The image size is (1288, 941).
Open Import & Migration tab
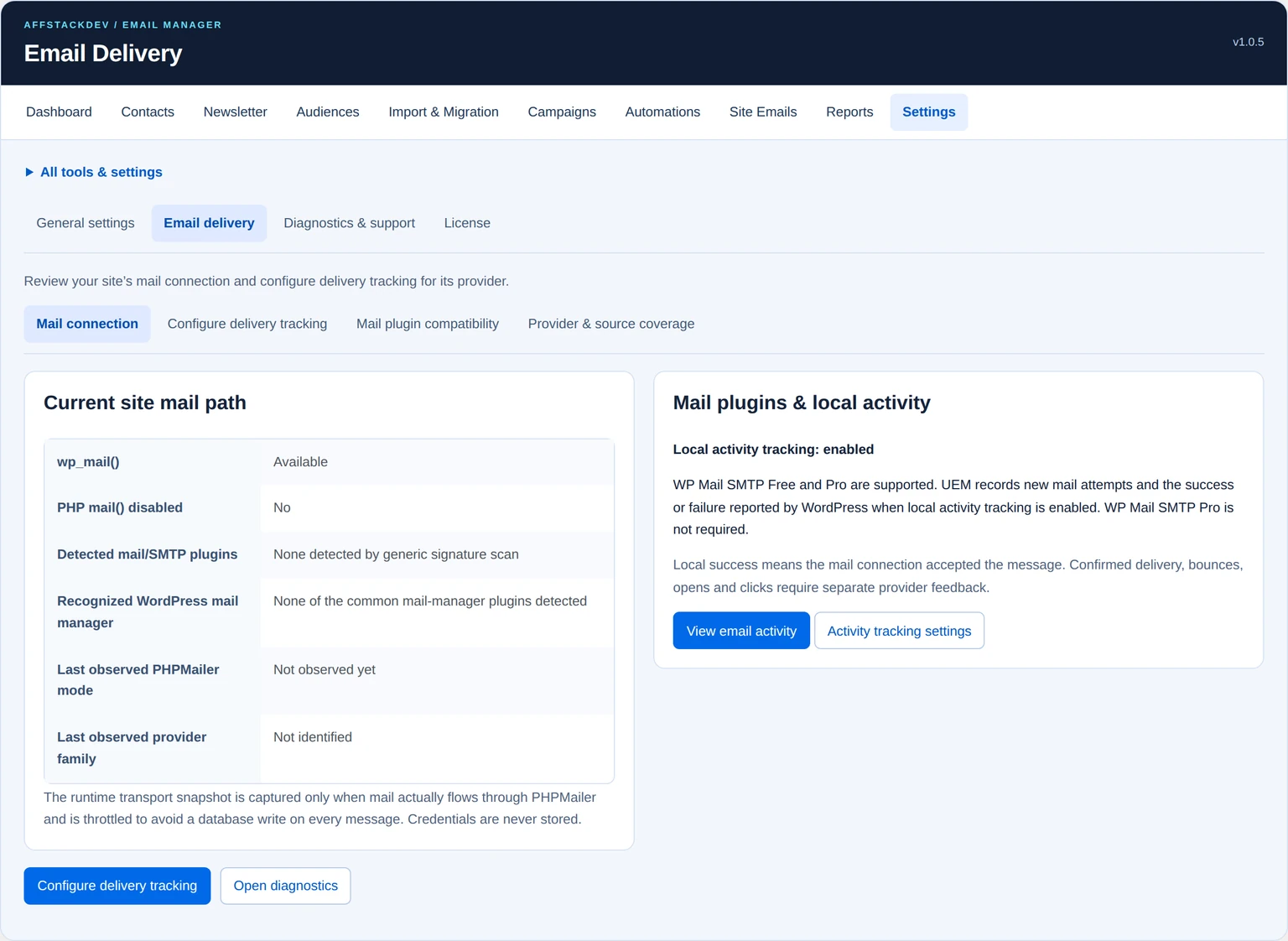point(444,112)
